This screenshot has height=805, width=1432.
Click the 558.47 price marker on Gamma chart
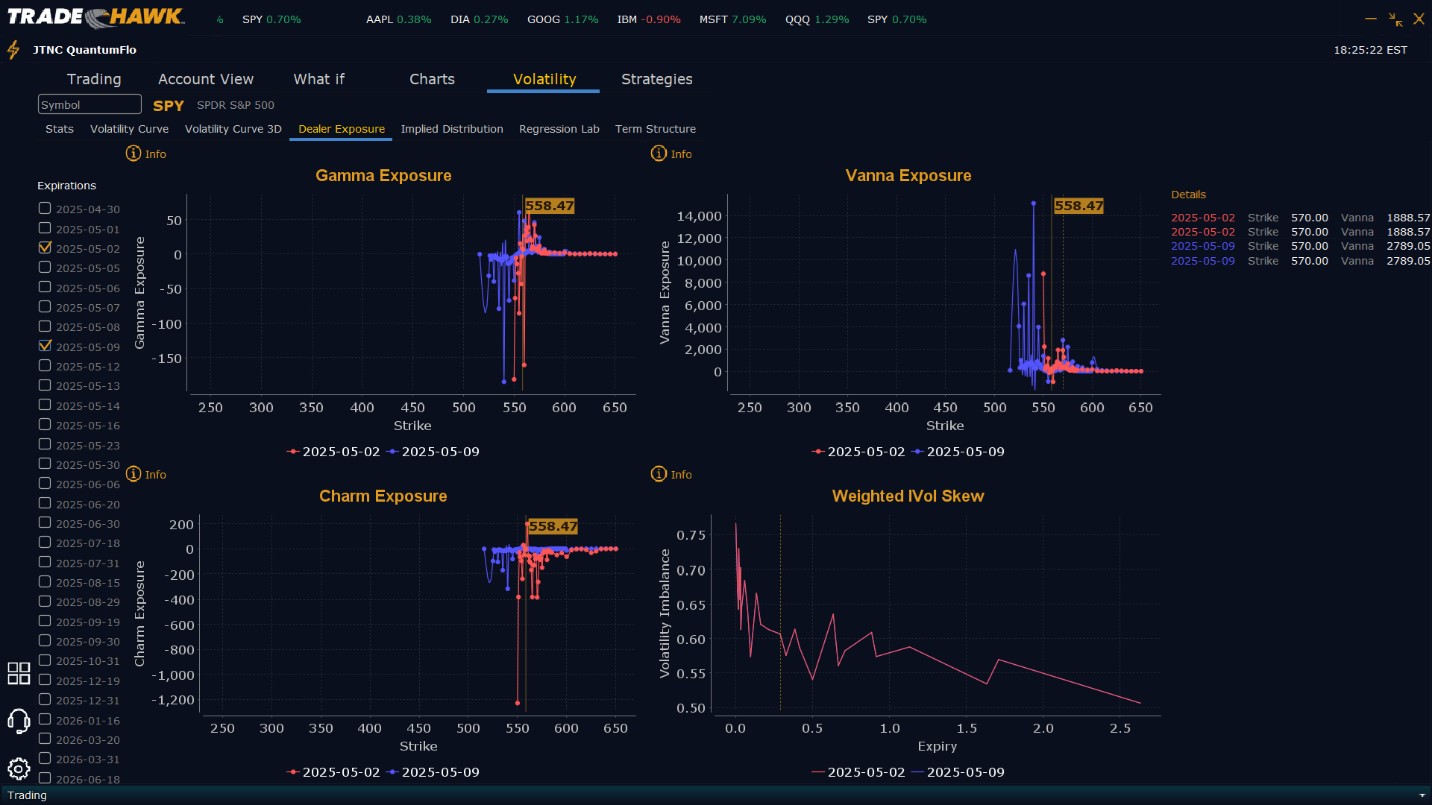549,206
